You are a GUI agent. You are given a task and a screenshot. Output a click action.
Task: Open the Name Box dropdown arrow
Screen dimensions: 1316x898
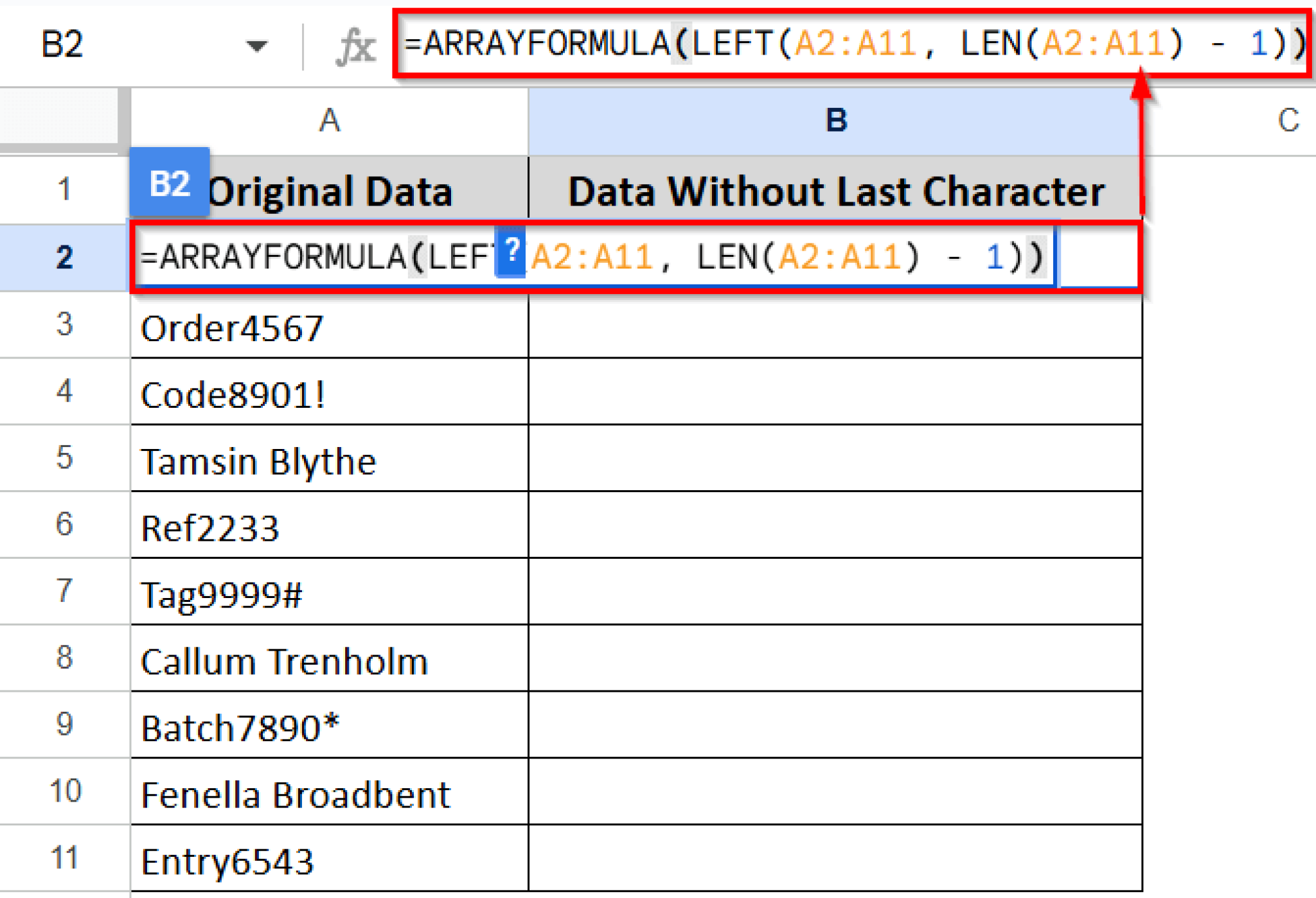tap(256, 45)
